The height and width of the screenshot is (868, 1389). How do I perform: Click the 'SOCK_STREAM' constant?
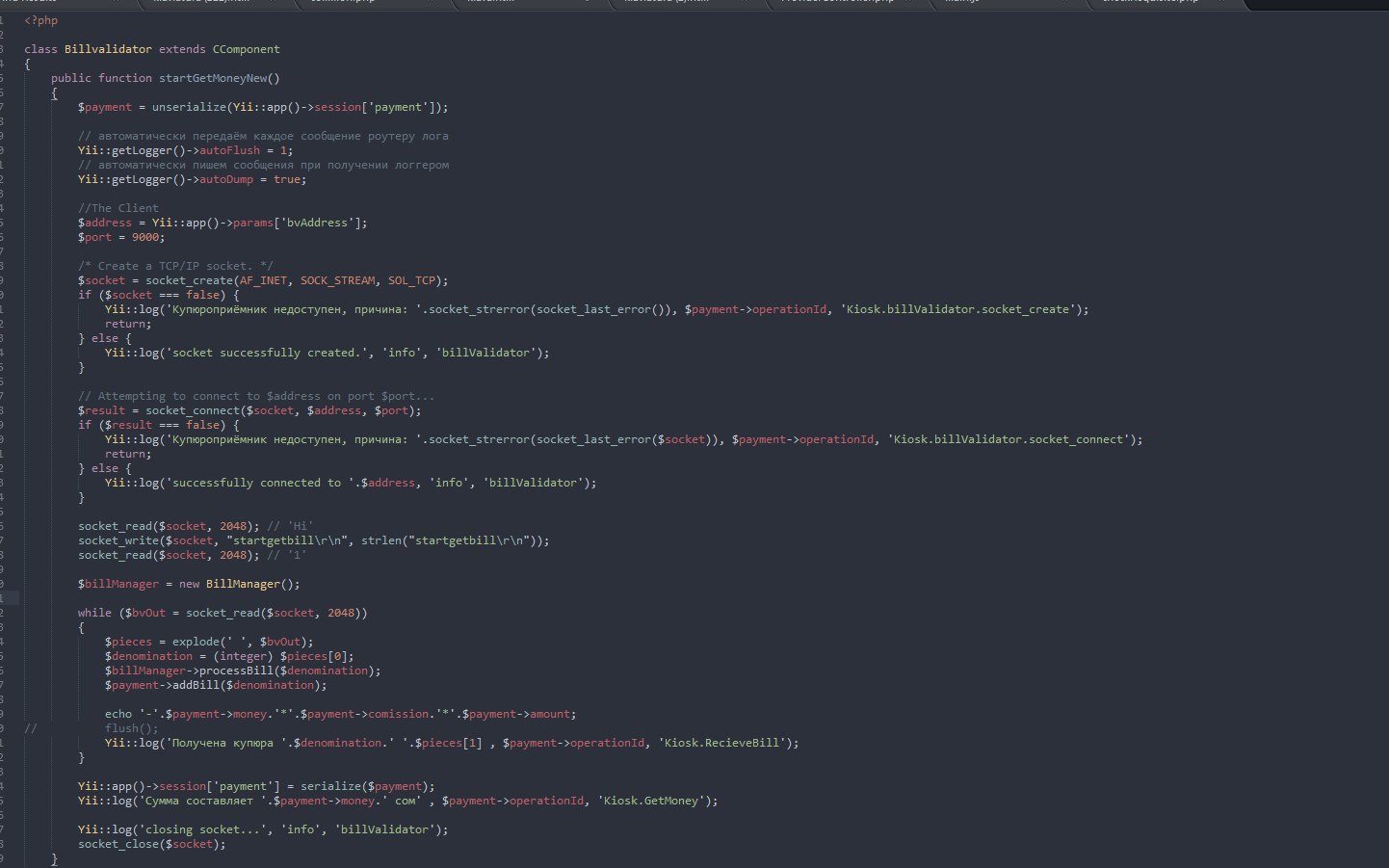point(337,280)
